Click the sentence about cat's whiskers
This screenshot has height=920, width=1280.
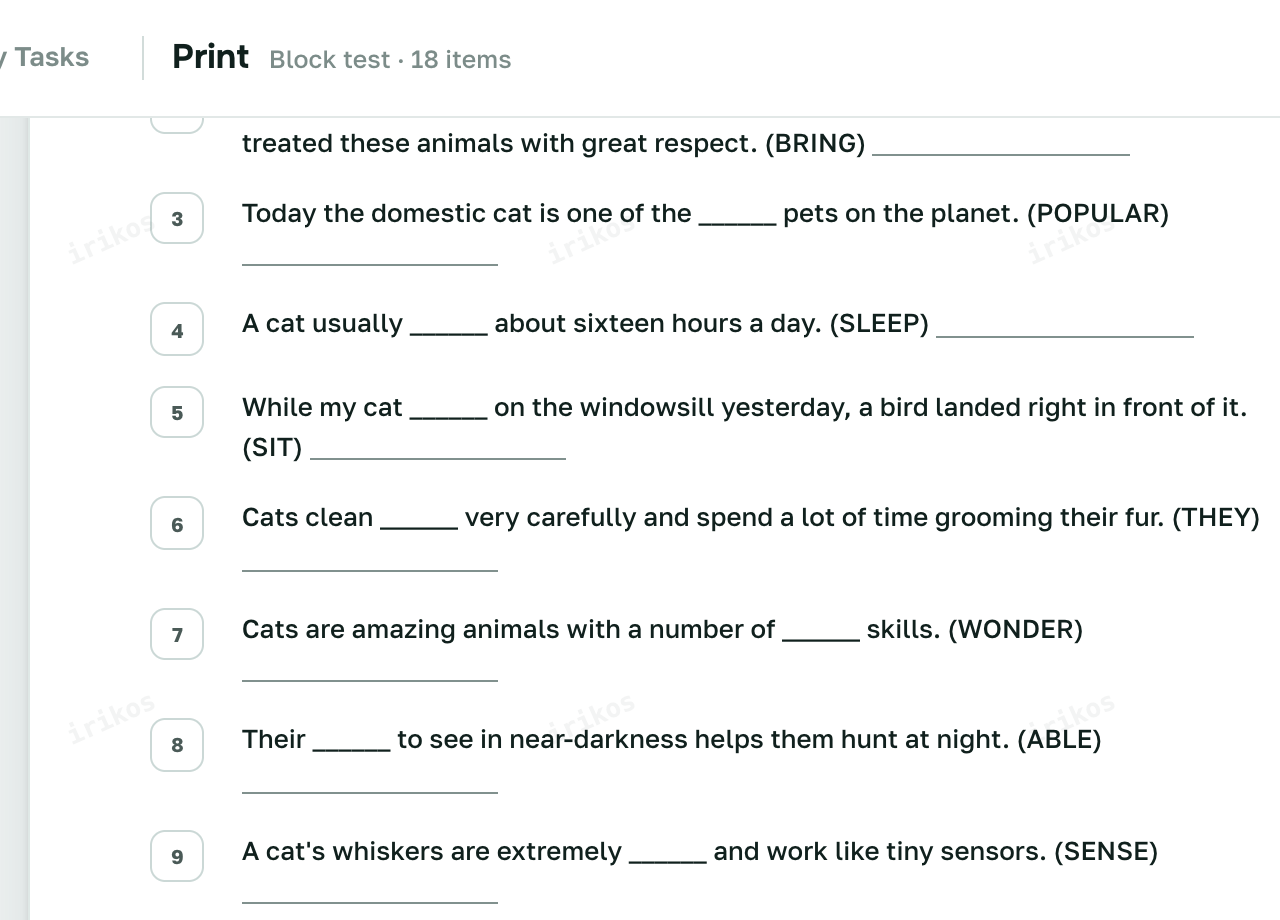click(x=700, y=852)
